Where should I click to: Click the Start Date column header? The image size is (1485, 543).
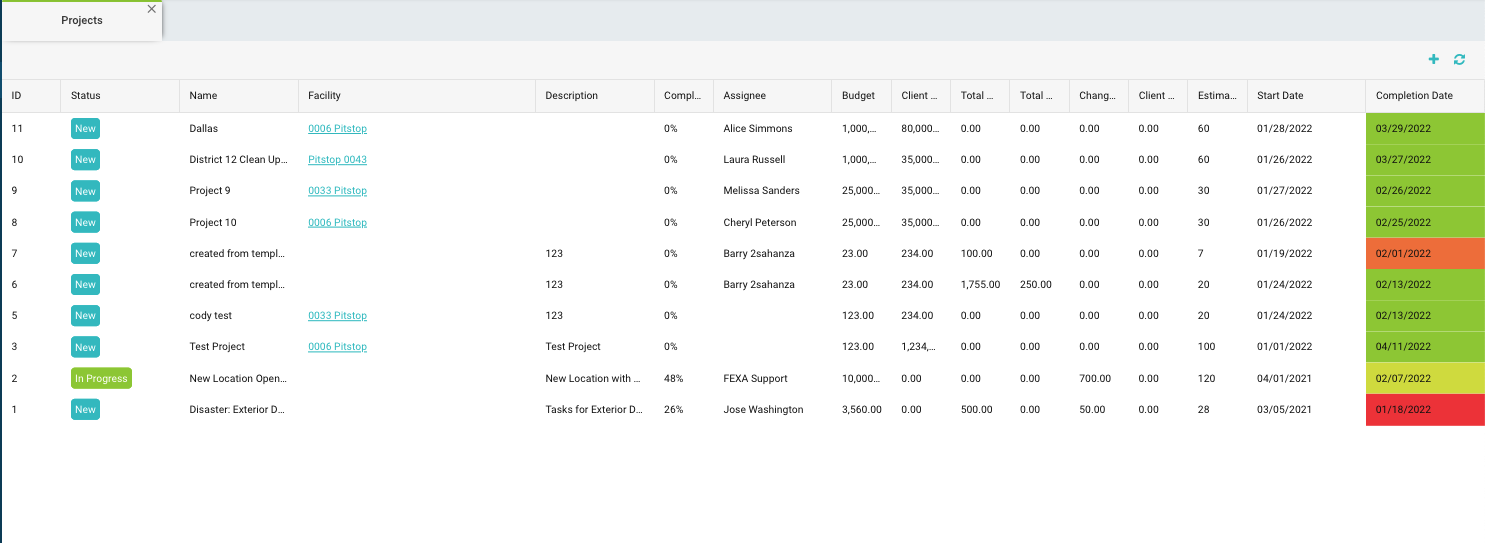[x=1280, y=96]
